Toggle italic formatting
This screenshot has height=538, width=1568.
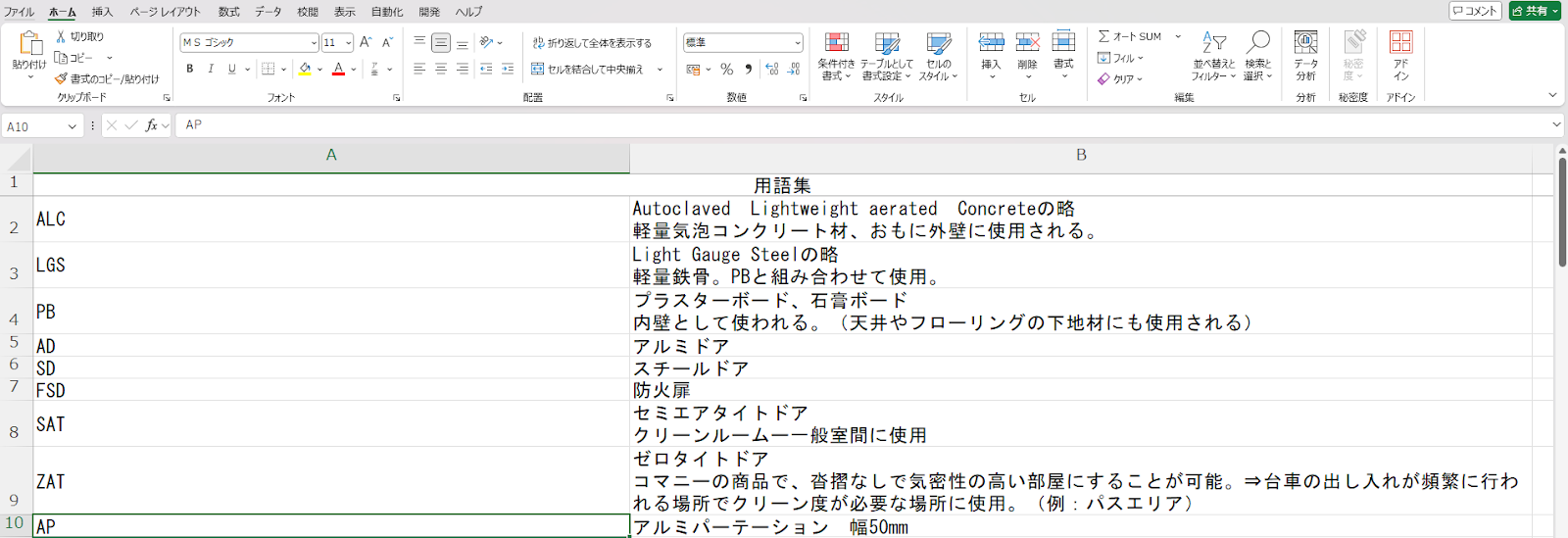pos(211,70)
